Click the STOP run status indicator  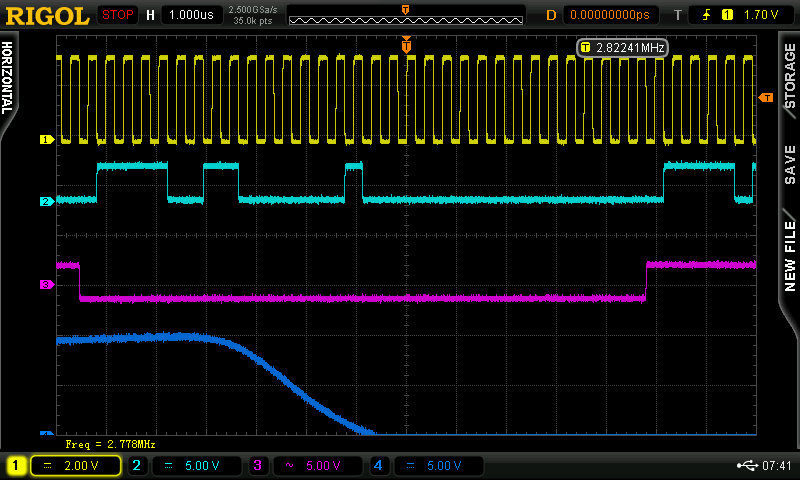click(x=117, y=15)
